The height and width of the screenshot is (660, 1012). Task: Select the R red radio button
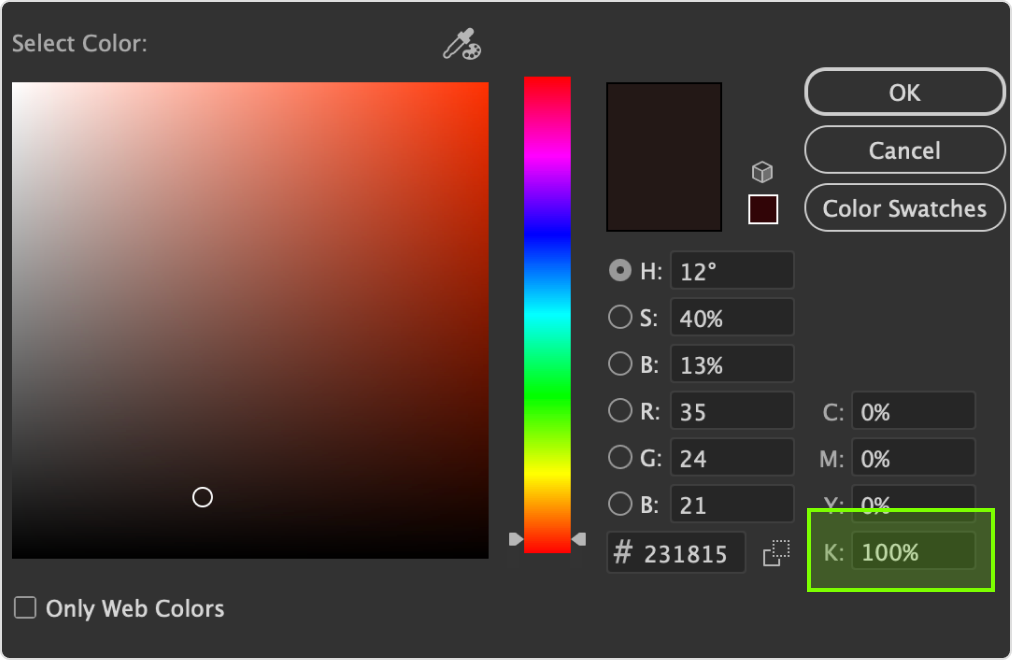tap(620, 410)
